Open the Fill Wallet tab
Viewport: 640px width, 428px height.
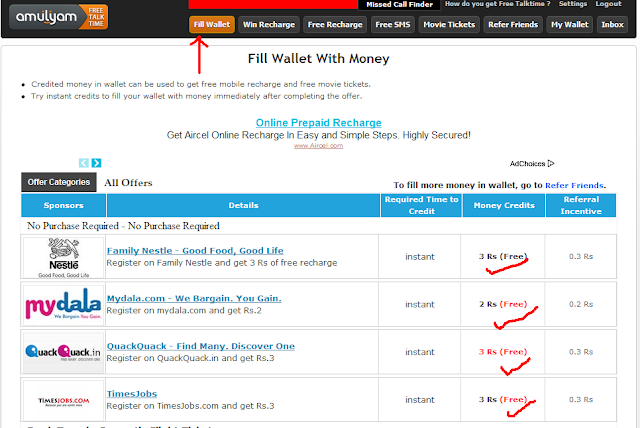[x=212, y=24]
